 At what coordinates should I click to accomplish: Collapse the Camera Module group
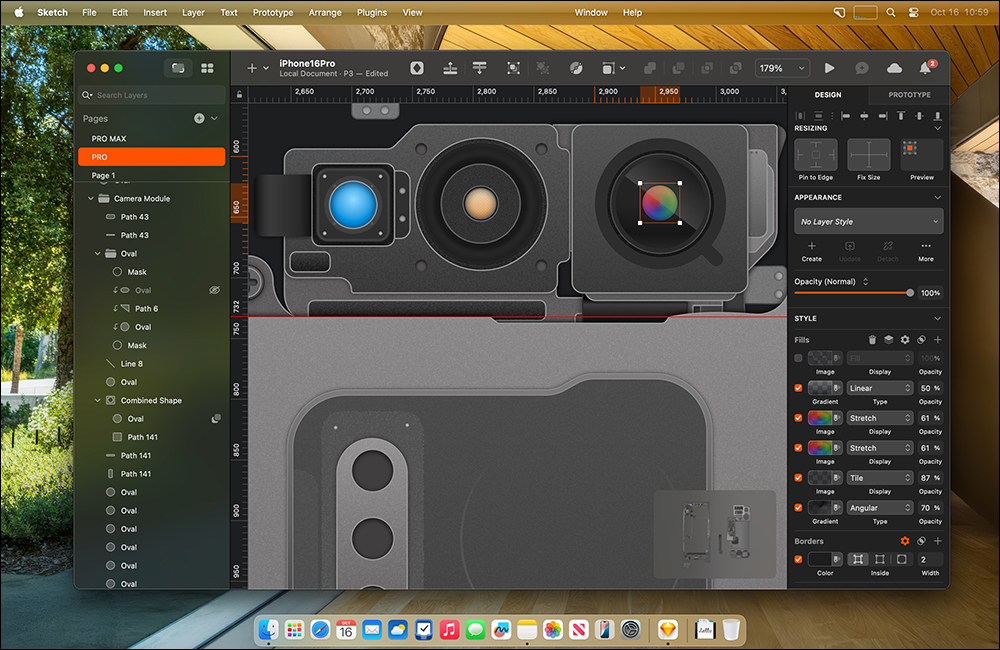pos(91,198)
